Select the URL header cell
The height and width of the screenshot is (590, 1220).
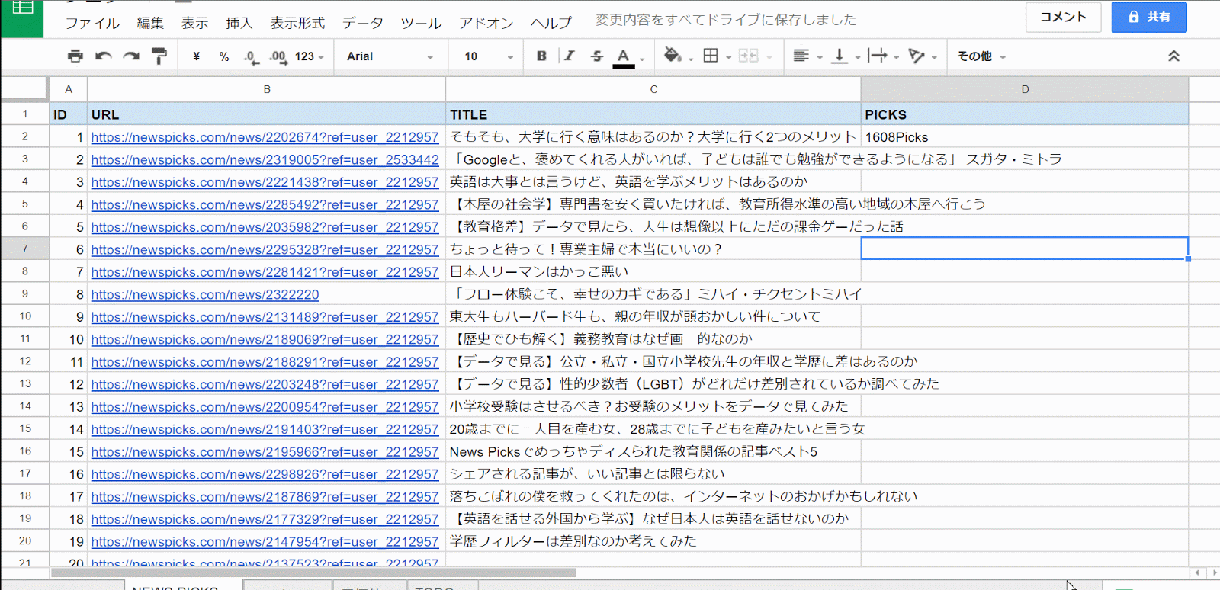267,115
